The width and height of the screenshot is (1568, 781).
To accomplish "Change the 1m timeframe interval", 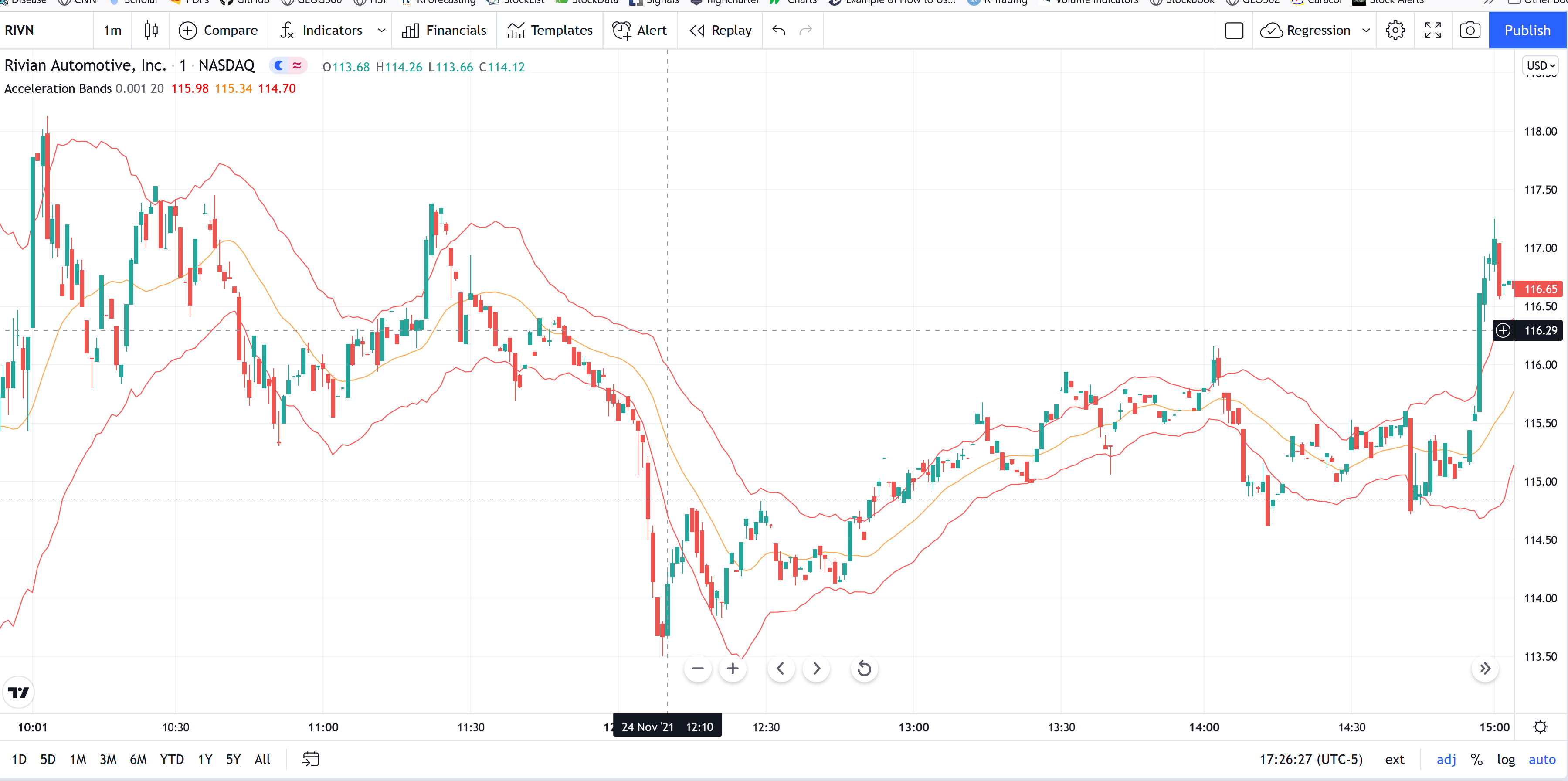I will pos(112,30).
